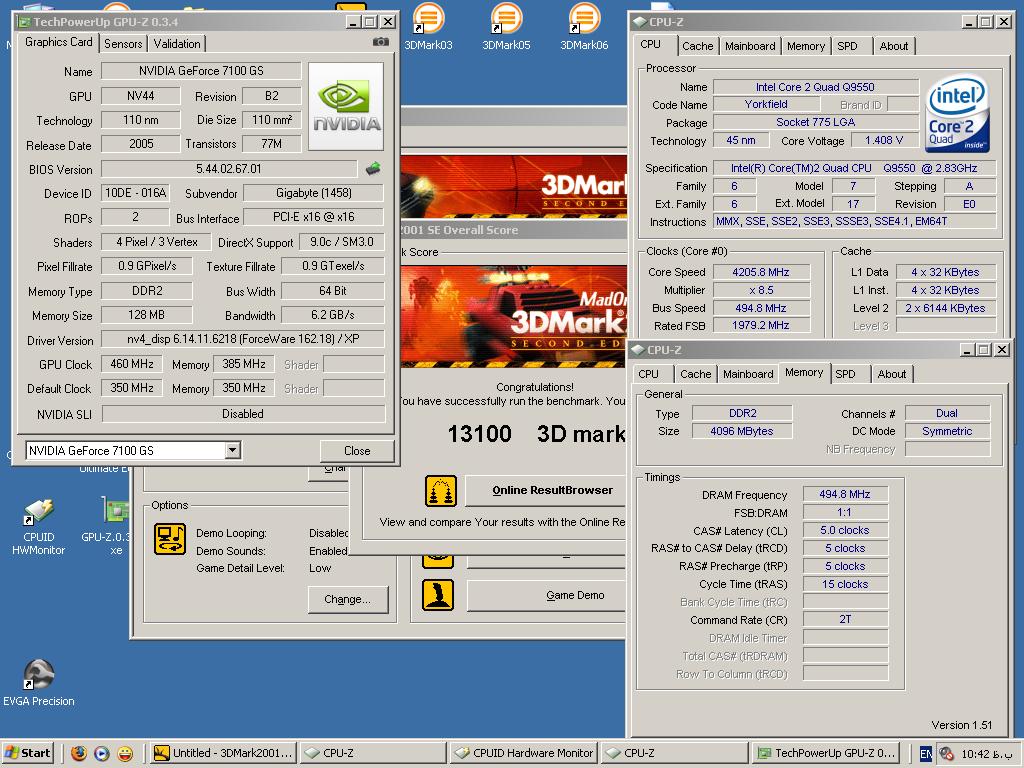Switch to Untitled - 3DMark2001 taskbar button

click(x=223, y=753)
